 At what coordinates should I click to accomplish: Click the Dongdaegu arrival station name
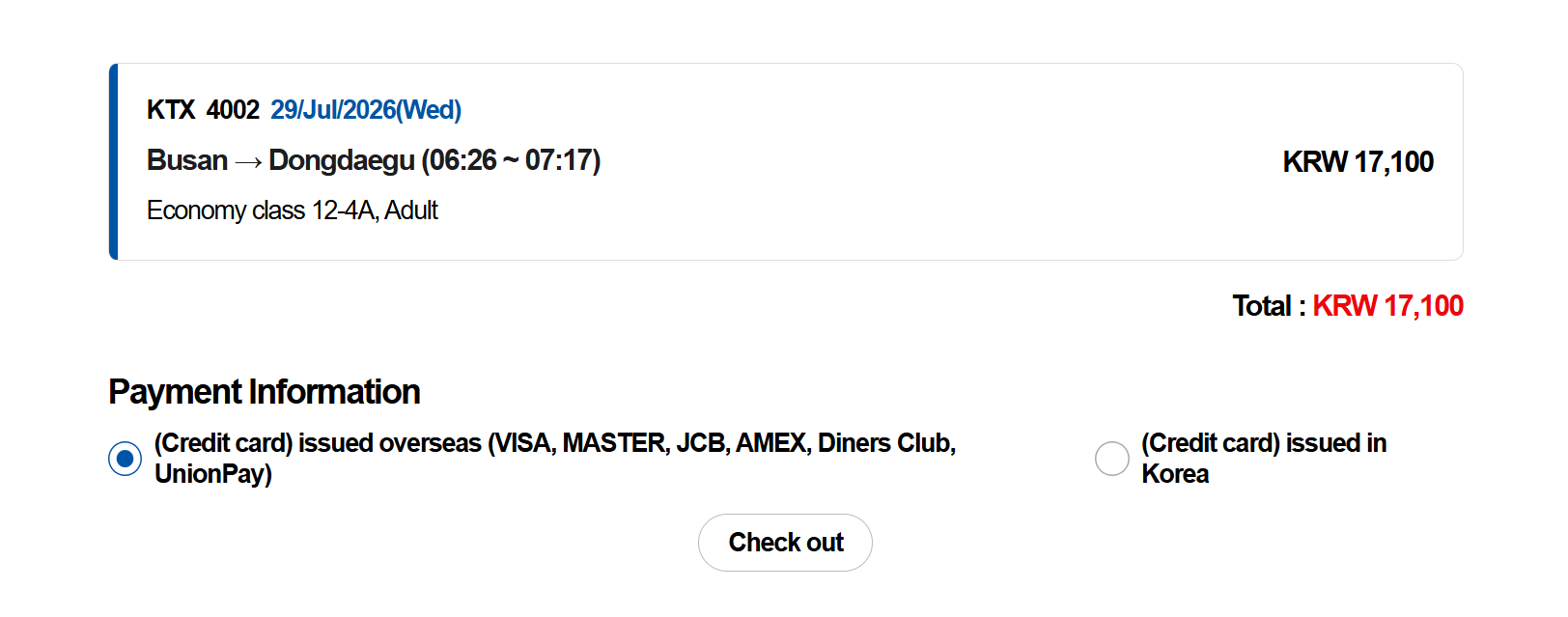[x=342, y=160]
